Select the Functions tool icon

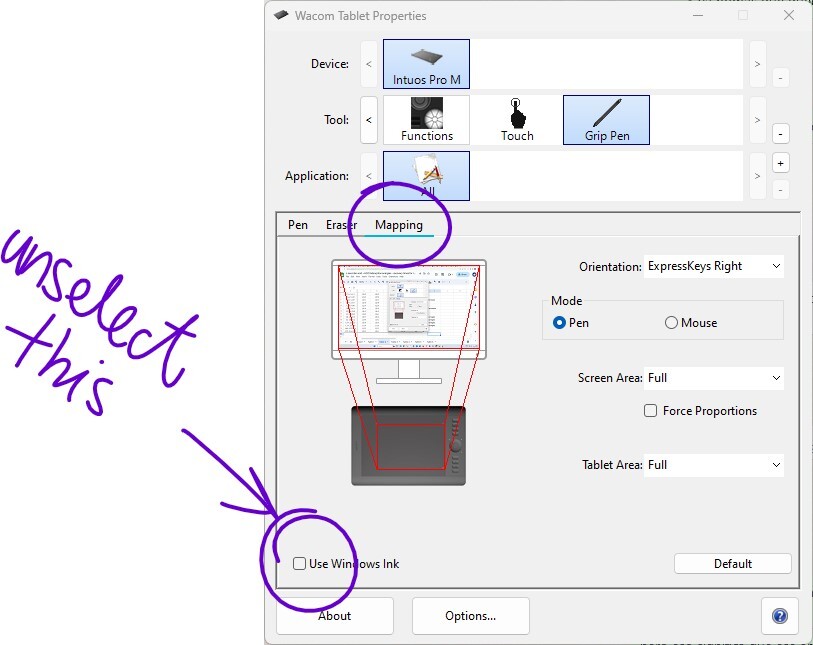tap(426, 120)
